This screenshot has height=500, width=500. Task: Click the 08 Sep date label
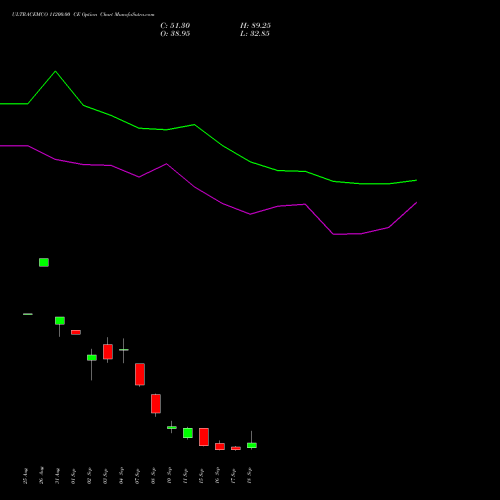click(x=154, y=476)
